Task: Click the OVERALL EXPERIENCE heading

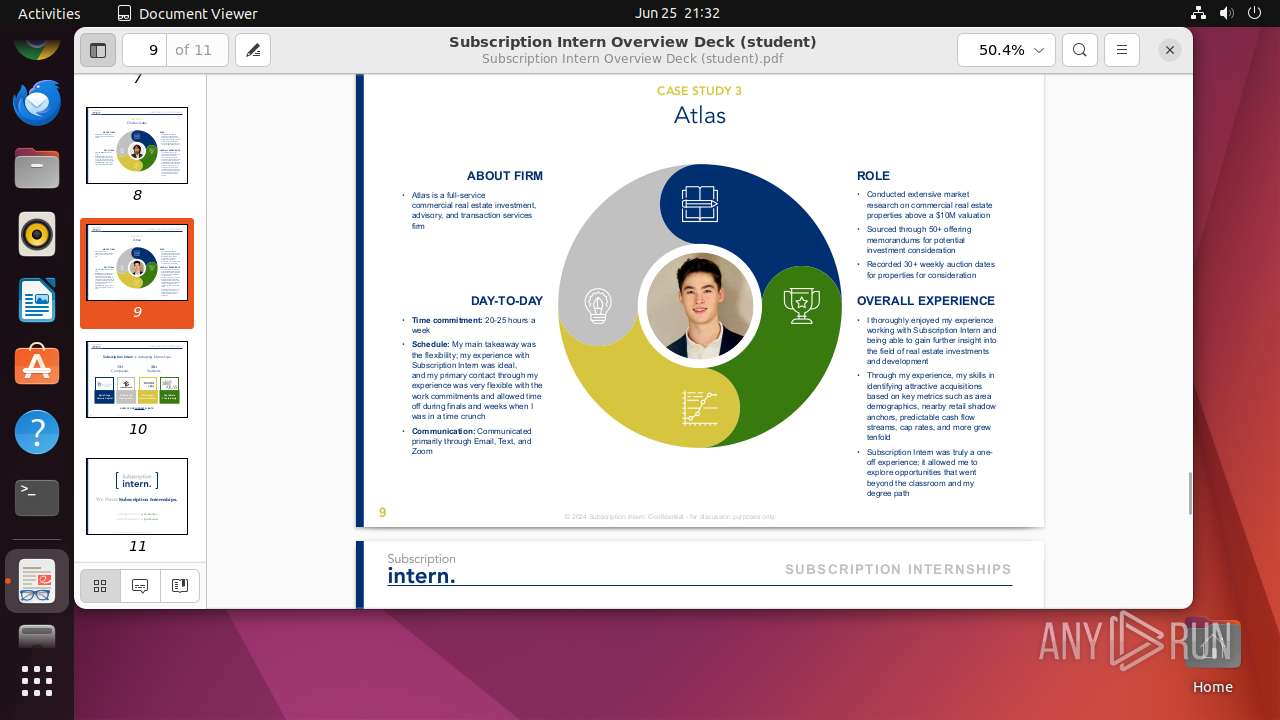Action: pyautogui.click(x=926, y=301)
